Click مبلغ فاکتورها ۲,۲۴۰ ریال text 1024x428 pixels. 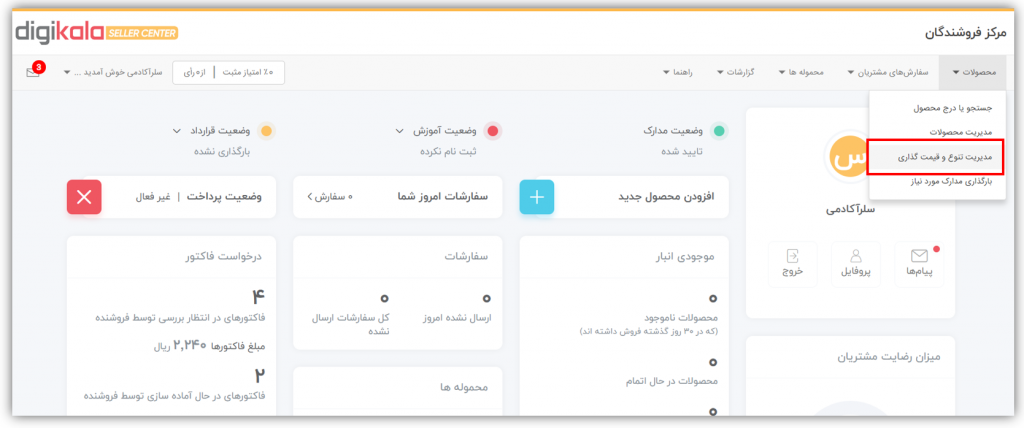[209, 345]
